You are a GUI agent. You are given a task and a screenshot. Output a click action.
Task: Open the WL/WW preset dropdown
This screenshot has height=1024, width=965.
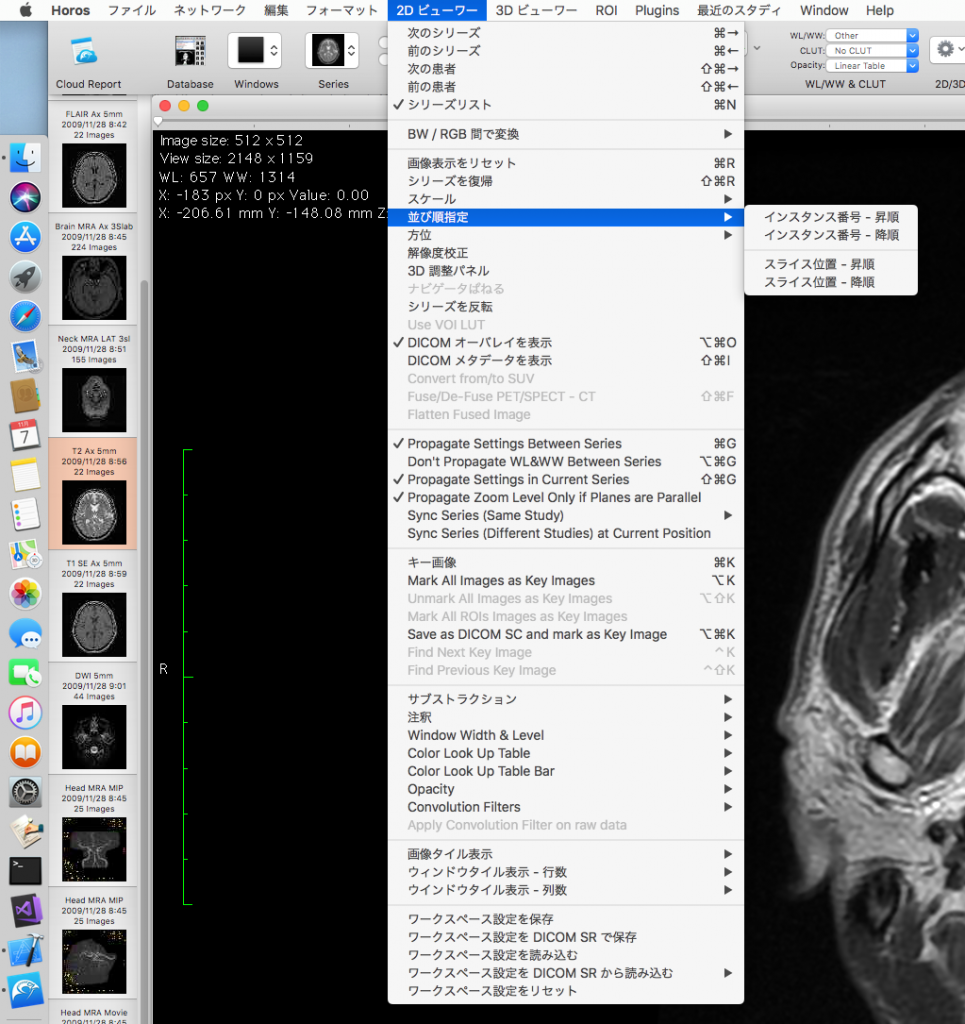click(872, 35)
